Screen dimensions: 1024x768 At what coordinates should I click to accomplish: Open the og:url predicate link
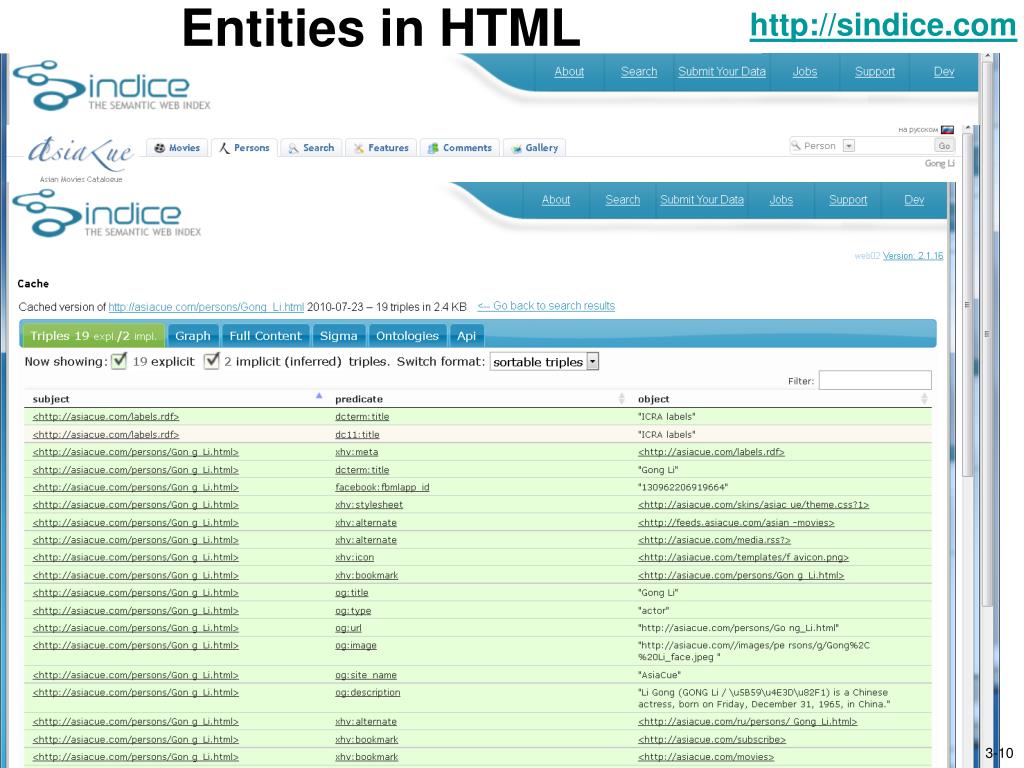point(348,628)
